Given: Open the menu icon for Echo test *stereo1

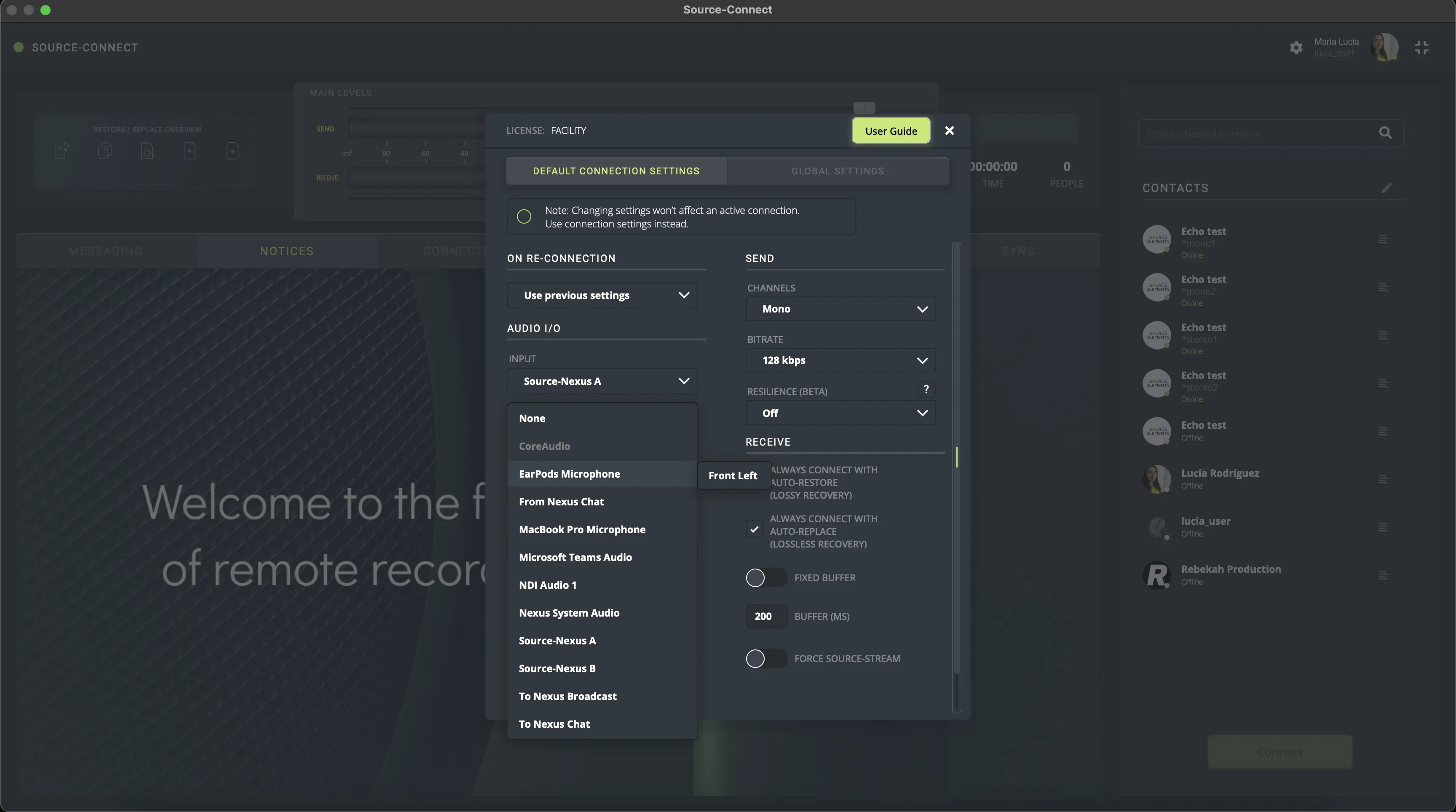Looking at the screenshot, I should [x=1383, y=336].
